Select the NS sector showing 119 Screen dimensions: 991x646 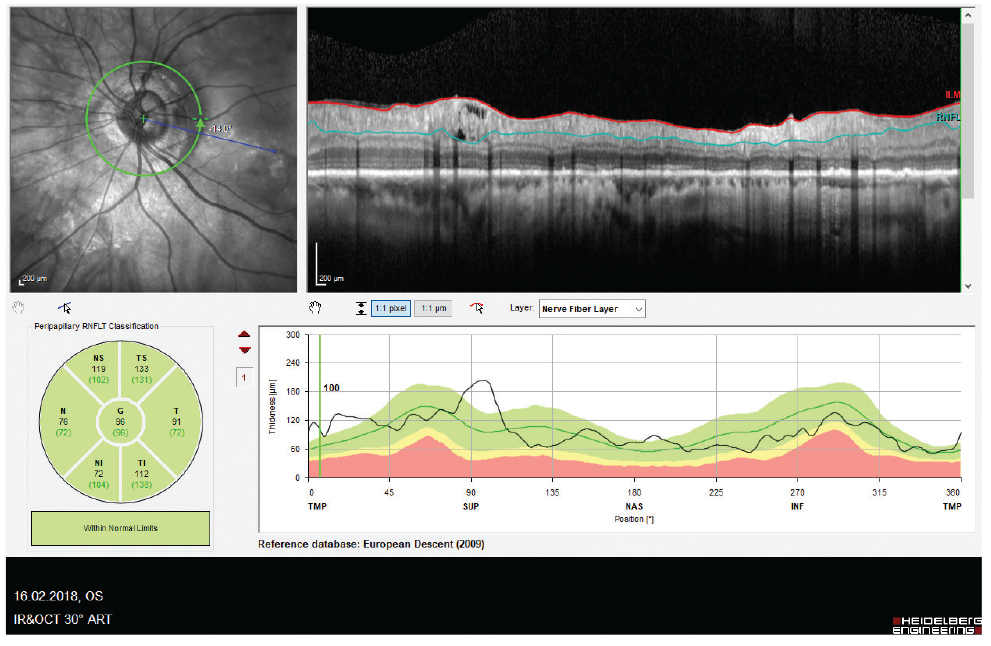pyautogui.click(x=99, y=369)
